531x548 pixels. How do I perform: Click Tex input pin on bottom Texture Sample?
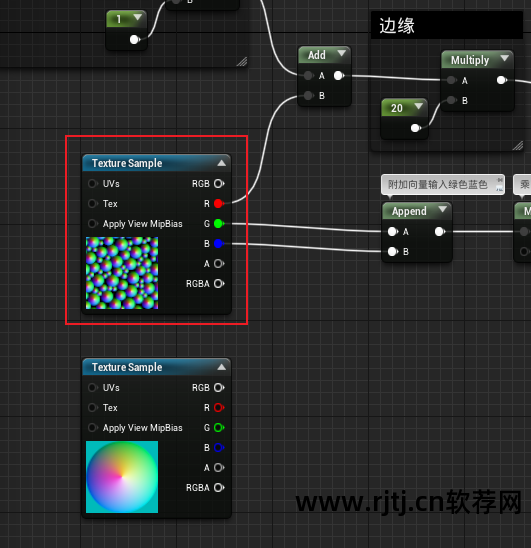pos(92,408)
